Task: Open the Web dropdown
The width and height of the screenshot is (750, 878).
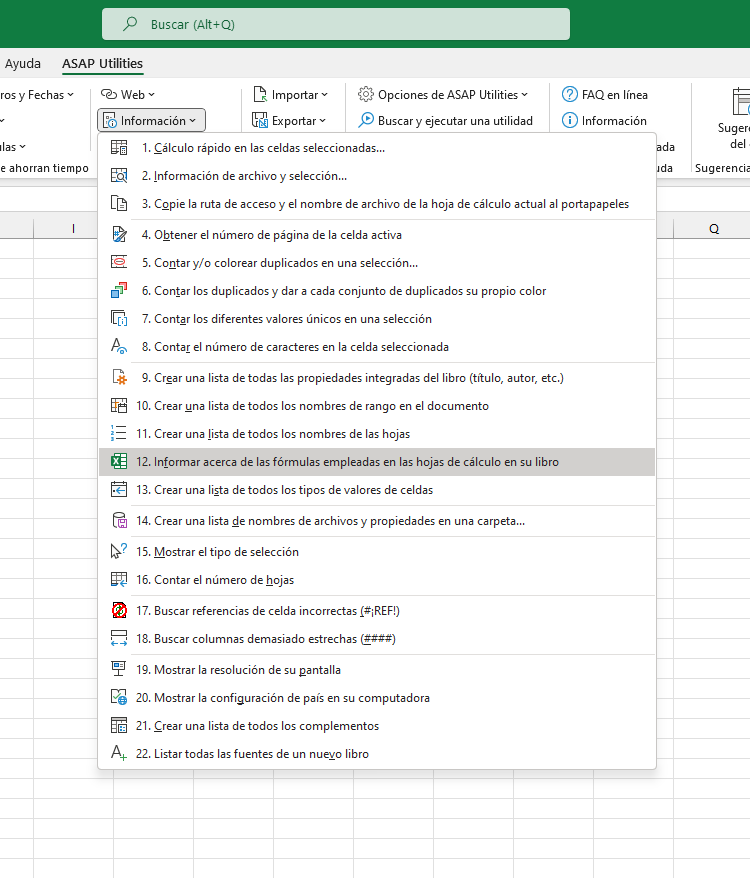Action: pos(128,95)
